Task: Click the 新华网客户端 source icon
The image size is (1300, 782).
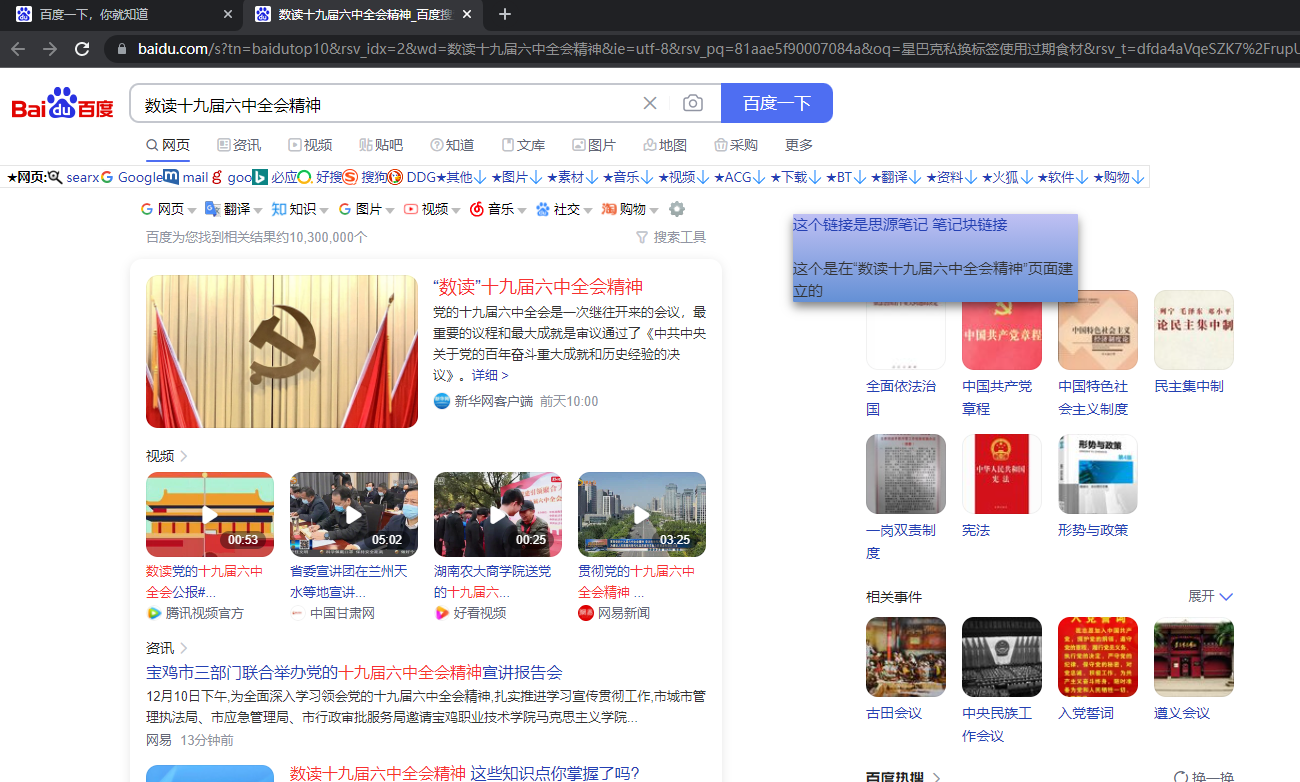Action: [441, 400]
